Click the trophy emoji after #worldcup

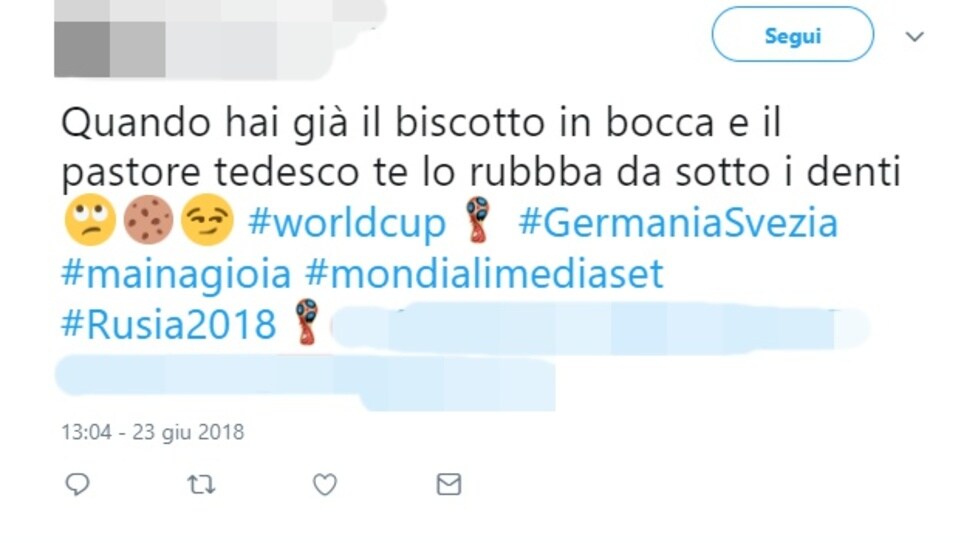[478, 219]
